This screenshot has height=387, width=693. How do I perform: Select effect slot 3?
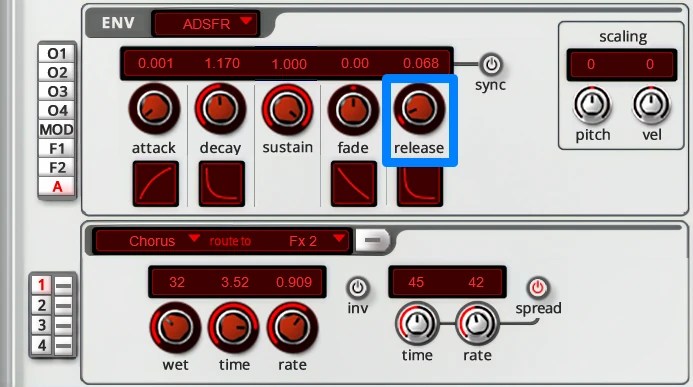[x=42, y=325]
